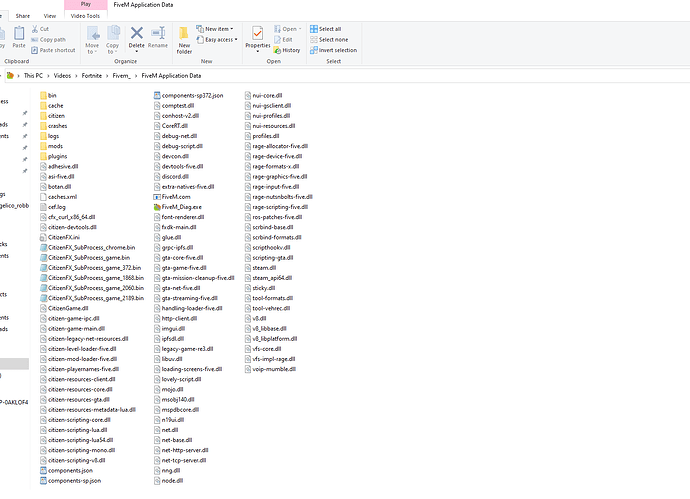The image size is (690, 499).
Task: Open the Move to dropdown
Action: click(x=92, y=40)
